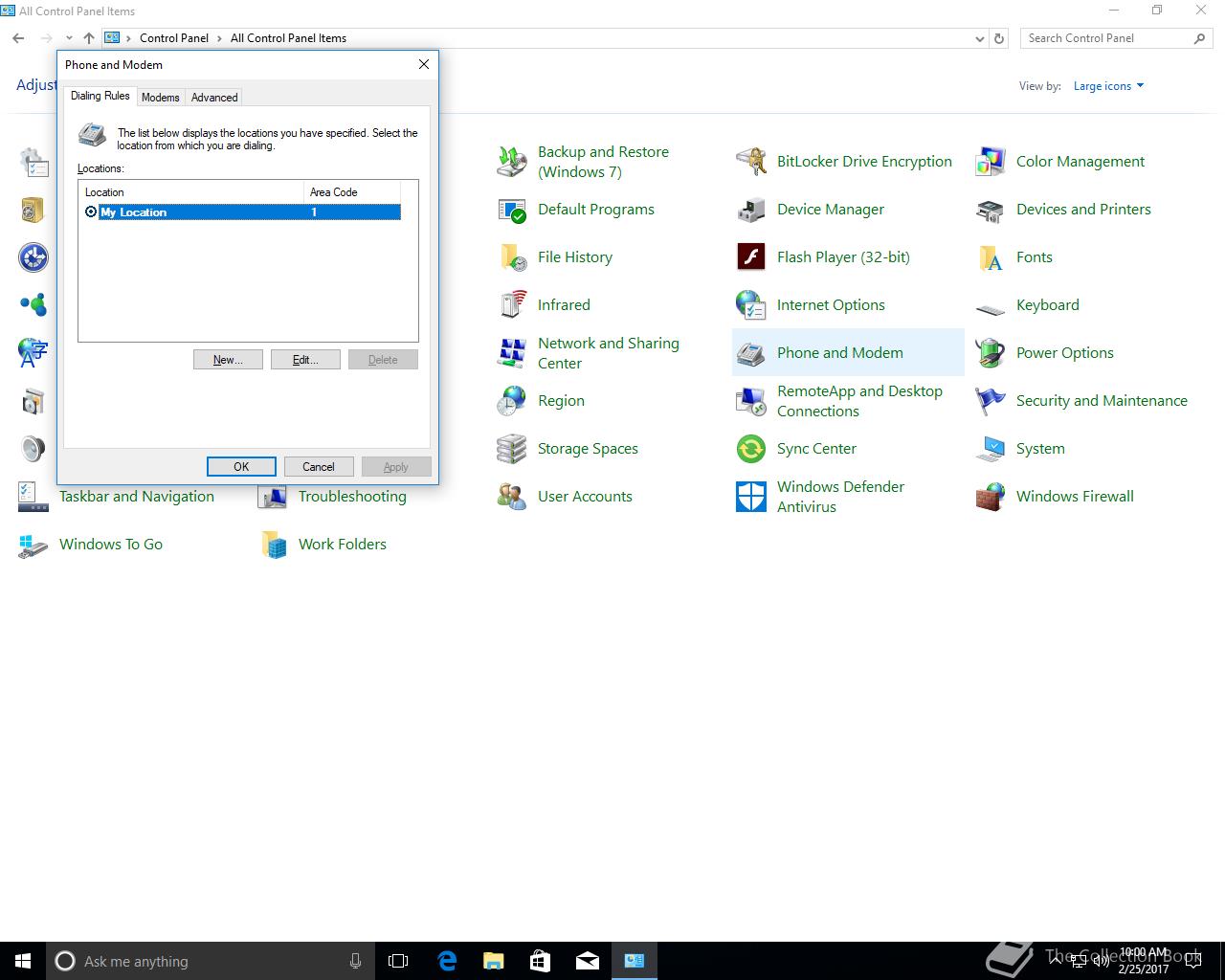The image size is (1225, 980).
Task: Open Troubleshooting link
Action: 352,496
